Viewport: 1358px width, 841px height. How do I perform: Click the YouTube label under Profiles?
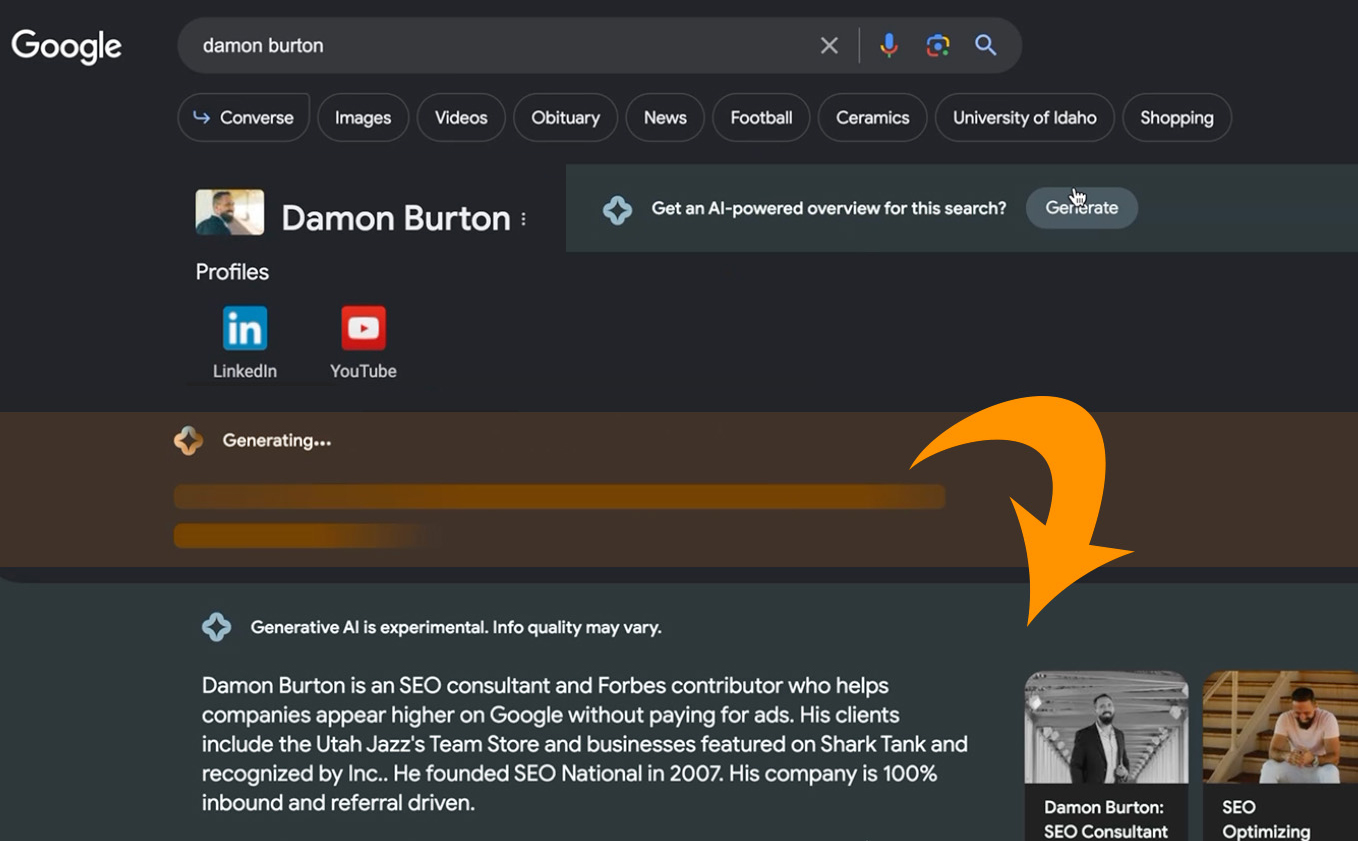pyautogui.click(x=363, y=371)
